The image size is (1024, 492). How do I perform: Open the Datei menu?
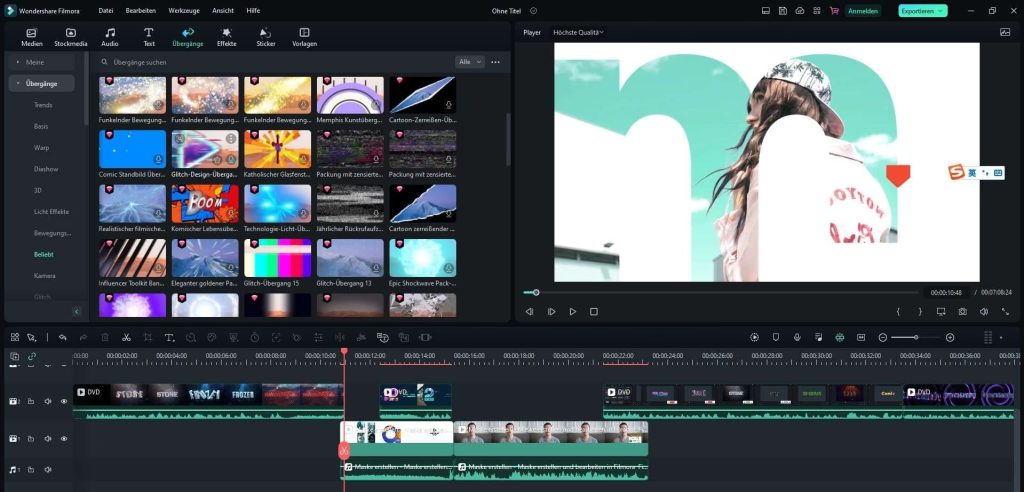(106, 10)
